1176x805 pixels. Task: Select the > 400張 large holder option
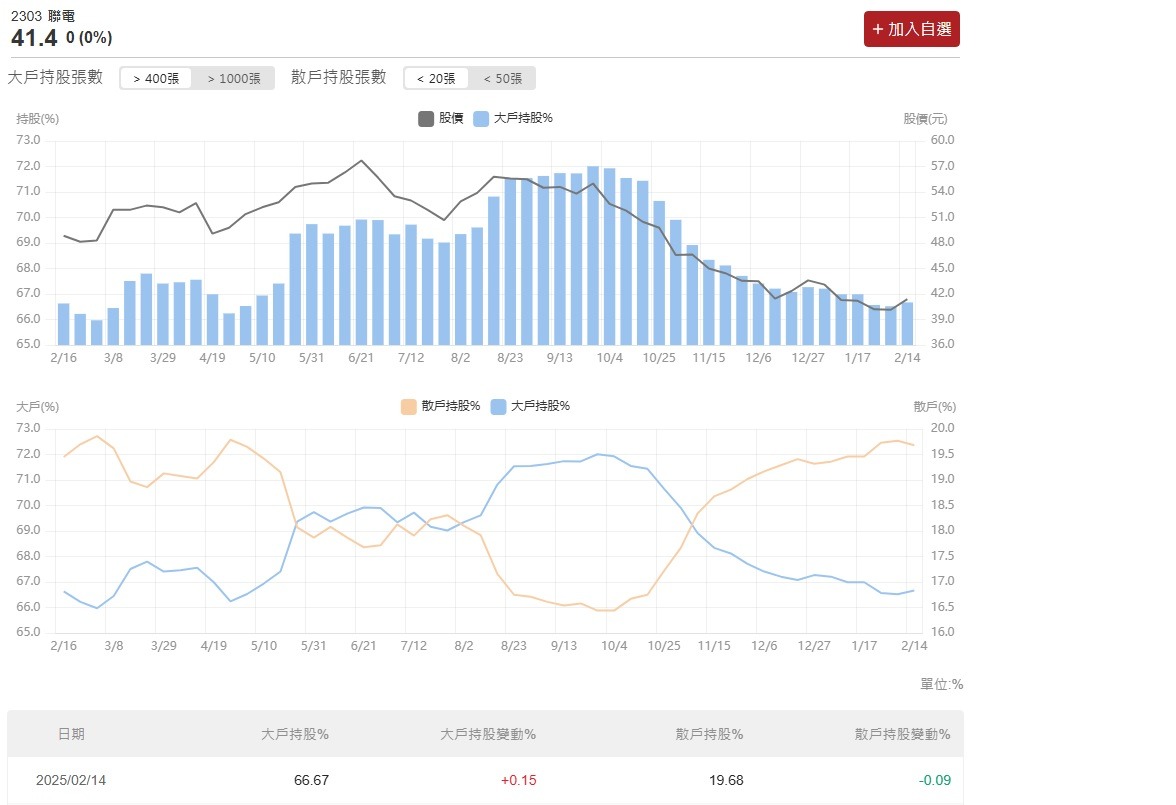pos(155,78)
